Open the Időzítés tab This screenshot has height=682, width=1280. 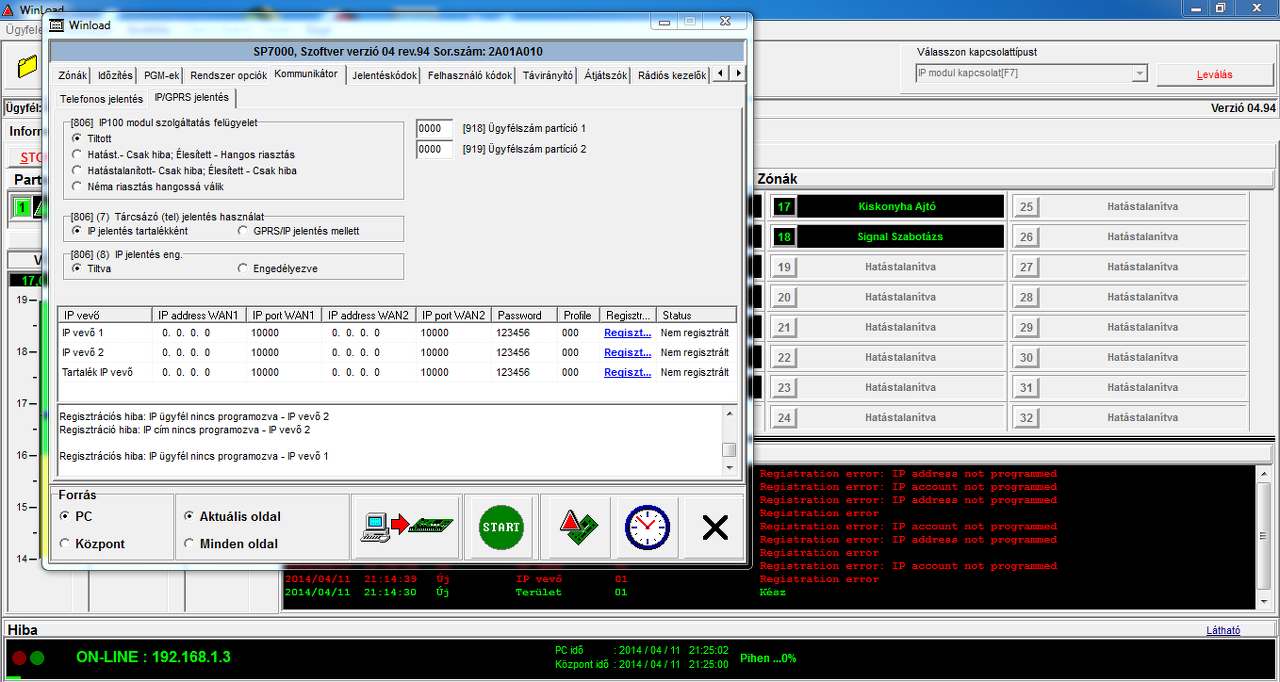tap(115, 75)
